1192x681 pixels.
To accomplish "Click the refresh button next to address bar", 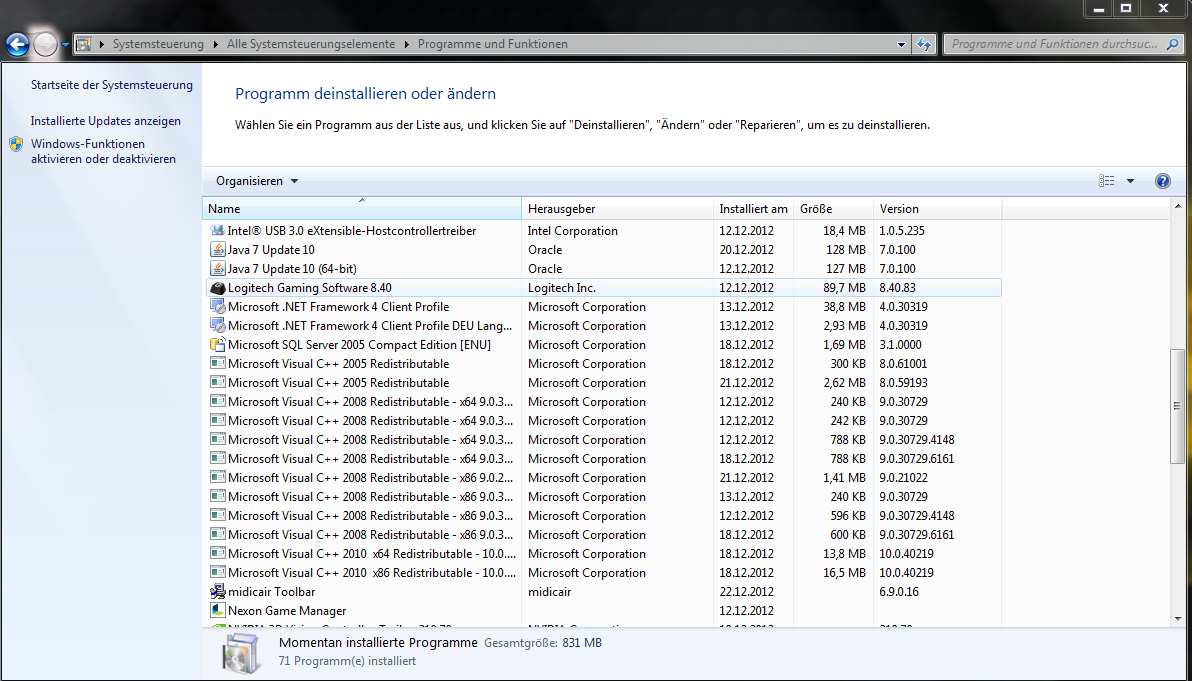I will coord(924,44).
